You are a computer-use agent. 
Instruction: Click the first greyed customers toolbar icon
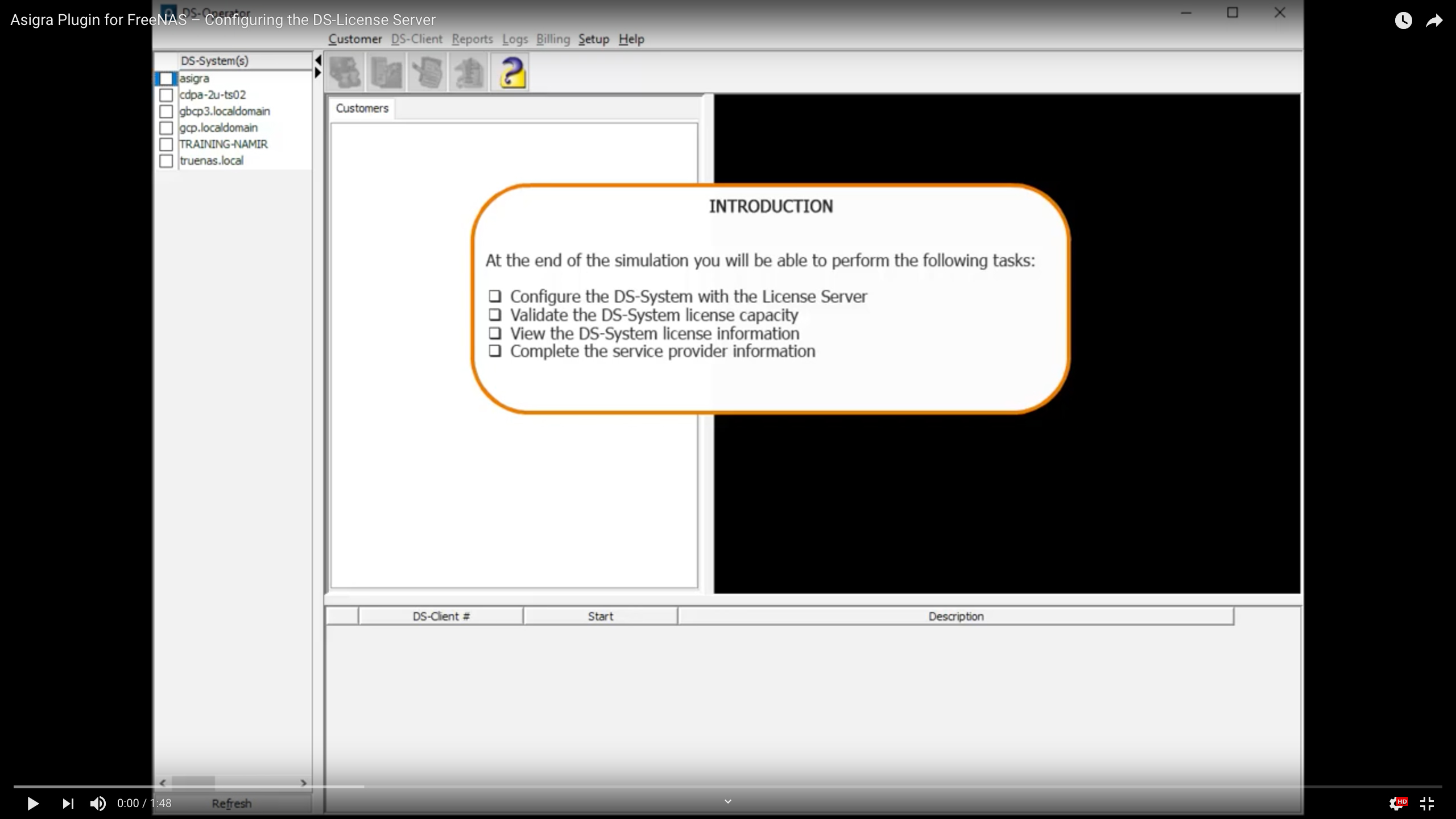point(345,72)
